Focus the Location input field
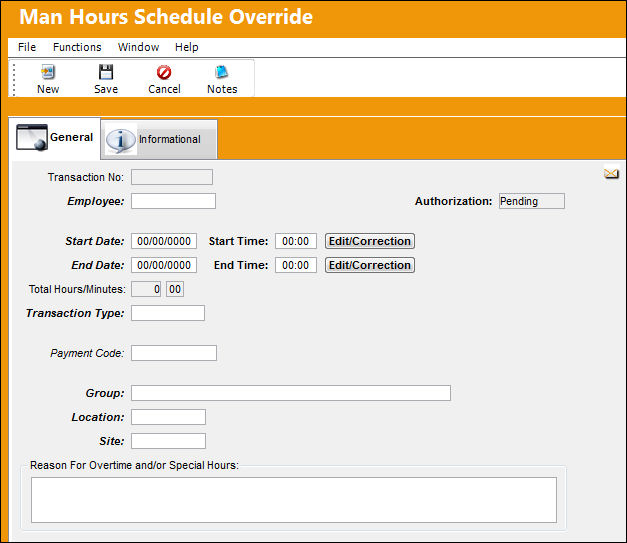 168,417
